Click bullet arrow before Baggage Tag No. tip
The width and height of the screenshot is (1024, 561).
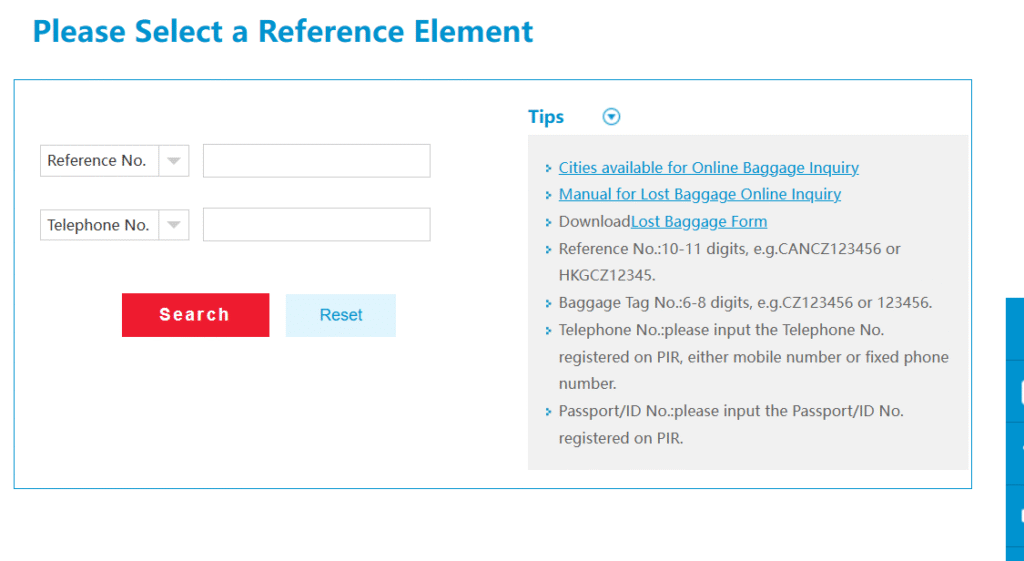pyautogui.click(x=548, y=304)
